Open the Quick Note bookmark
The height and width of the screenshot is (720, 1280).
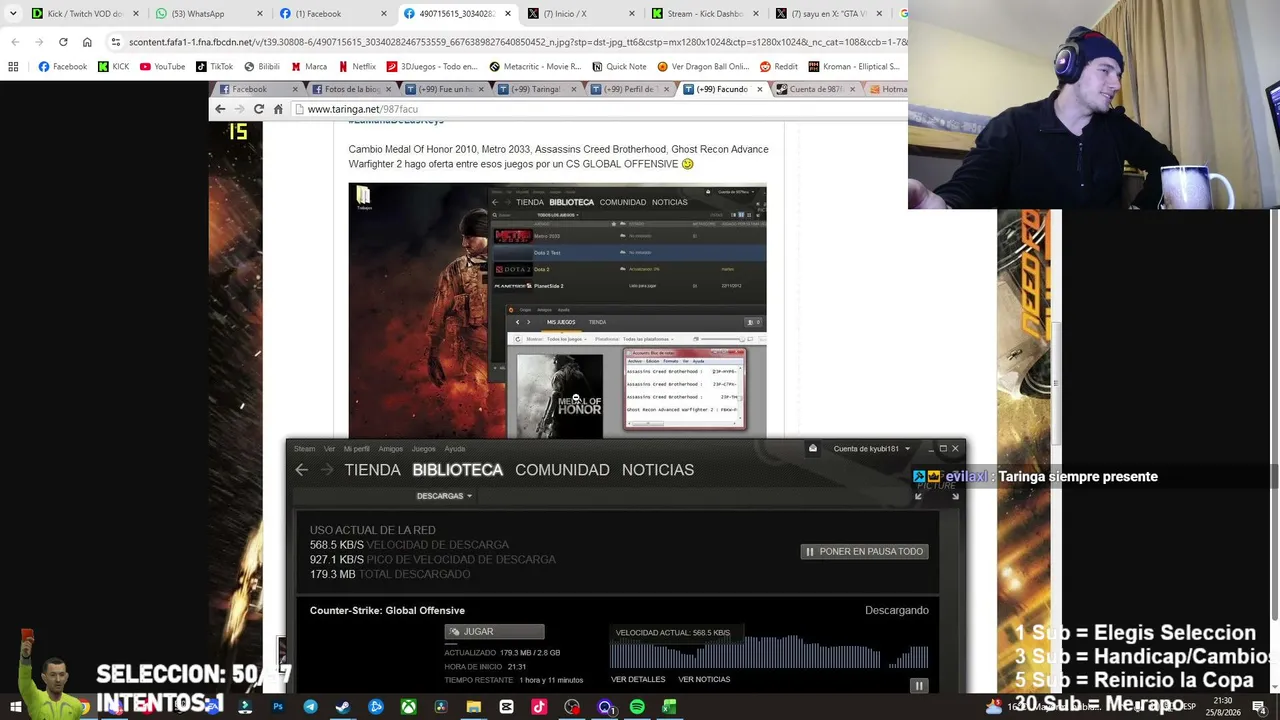tap(619, 67)
